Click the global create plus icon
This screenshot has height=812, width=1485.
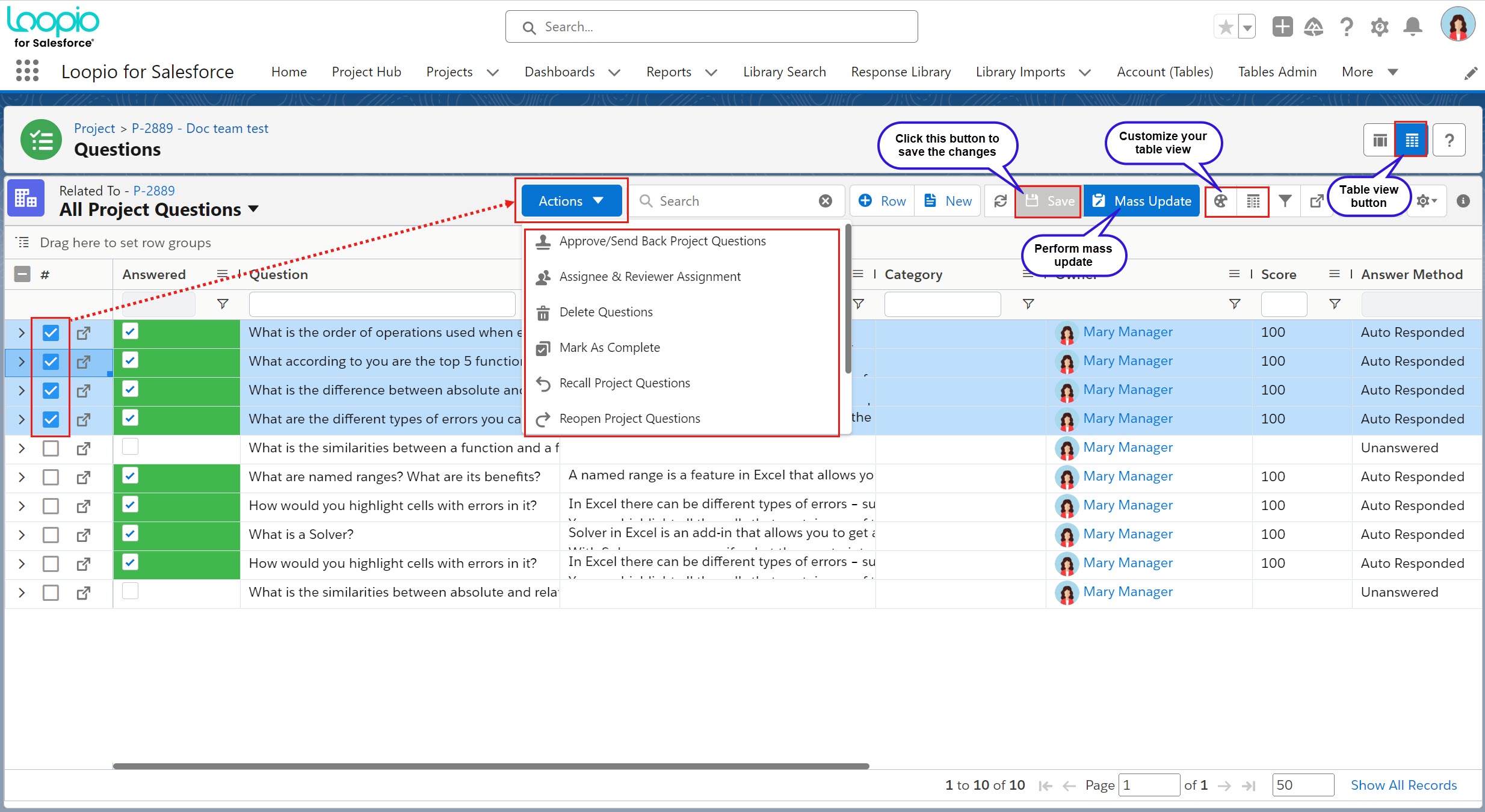coord(1282,27)
